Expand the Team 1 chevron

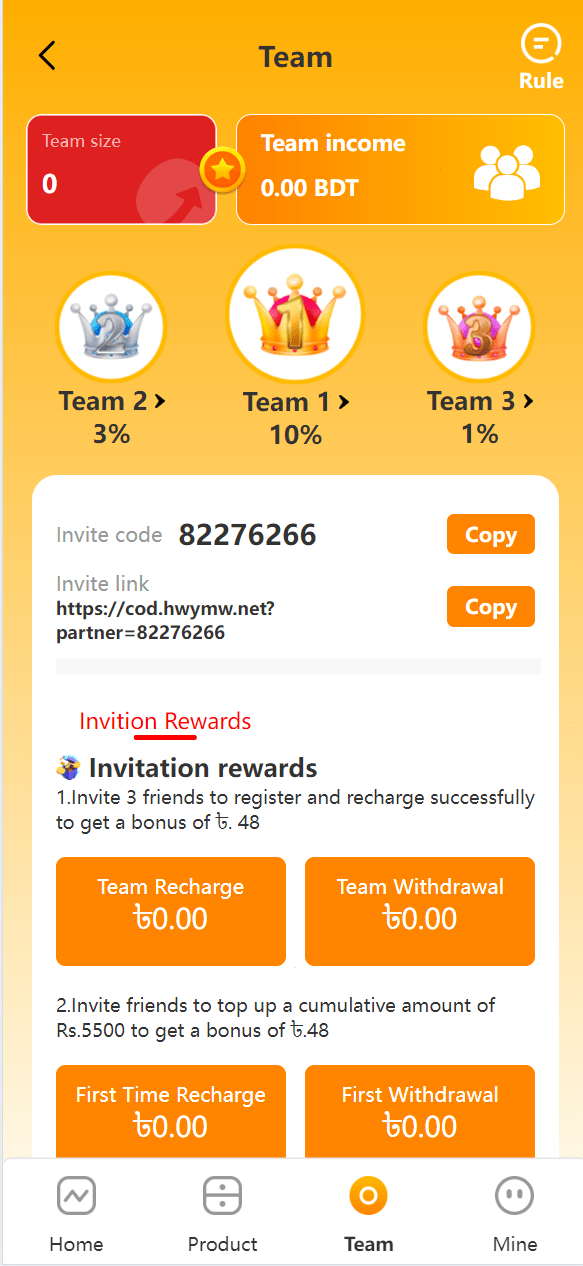[x=344, y=402]
